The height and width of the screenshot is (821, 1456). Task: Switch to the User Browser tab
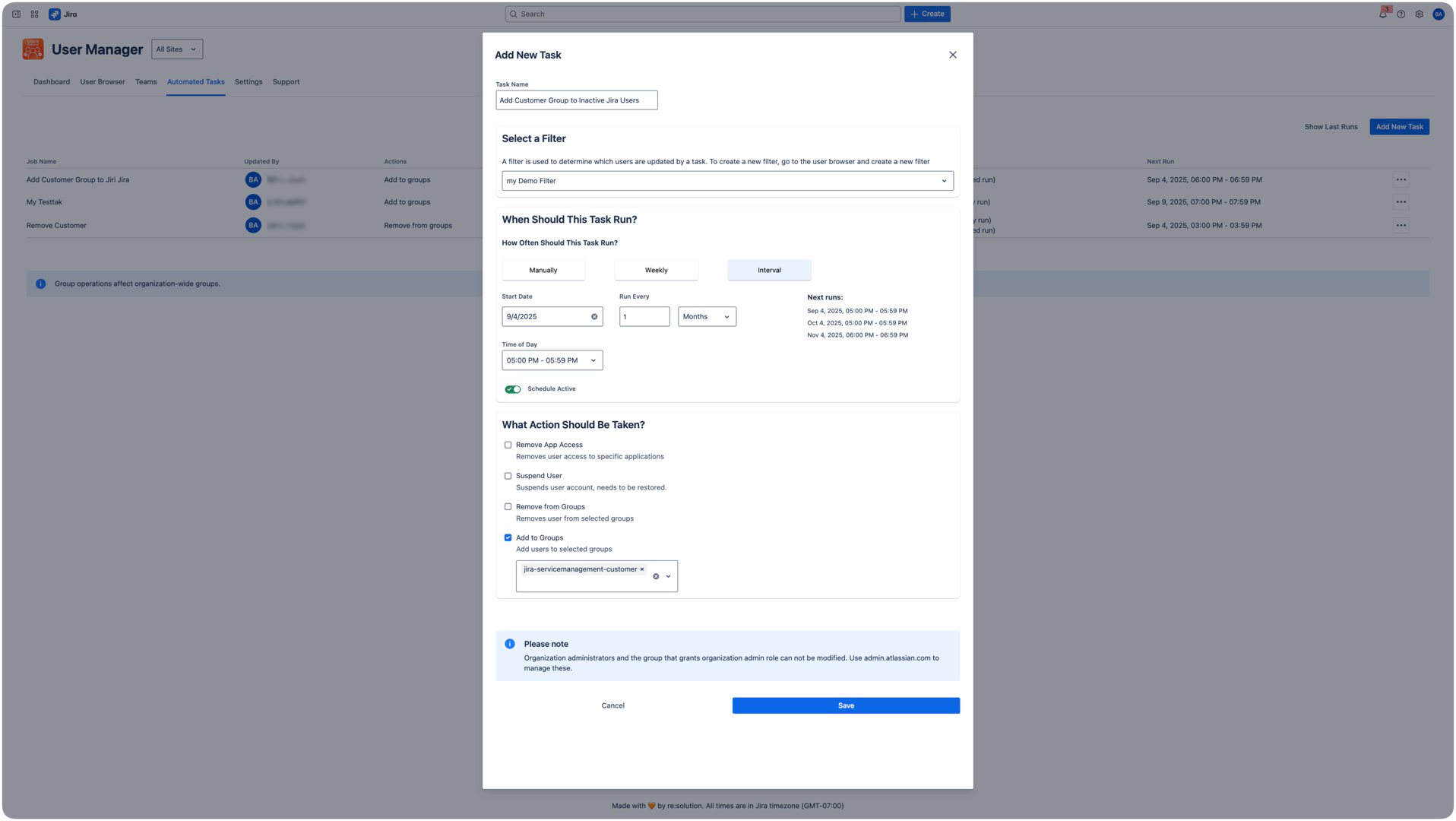coord(102,81)
